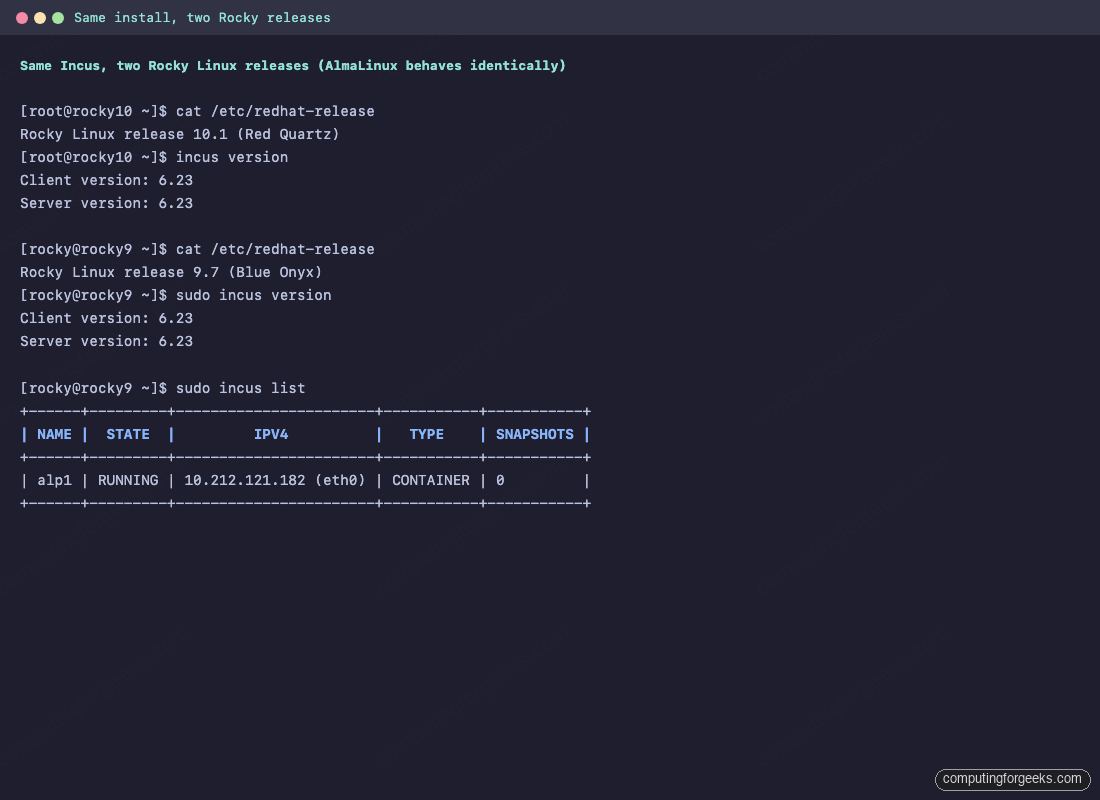This screenshot has width=1100, height=800.
Task: Click the rocky10 'cat /etc/redhat-release' command line
Action: (197, 111)
